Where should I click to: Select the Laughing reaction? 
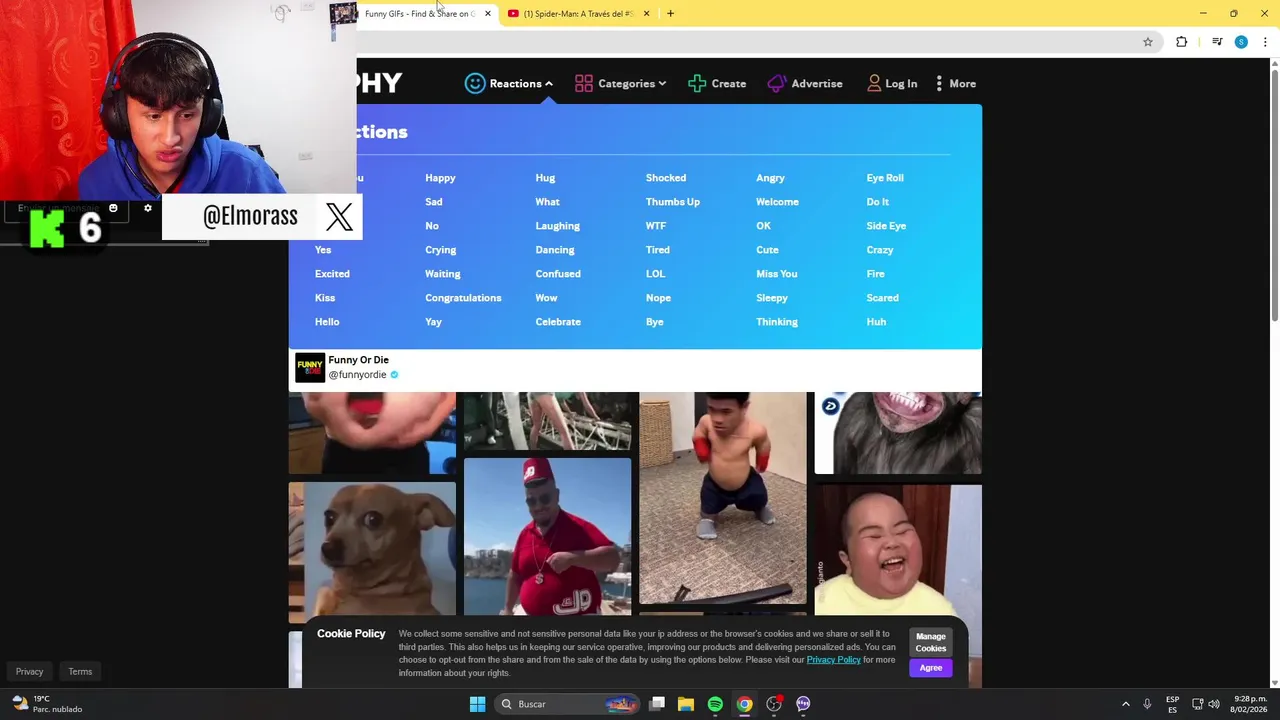(x=557, y=226)
